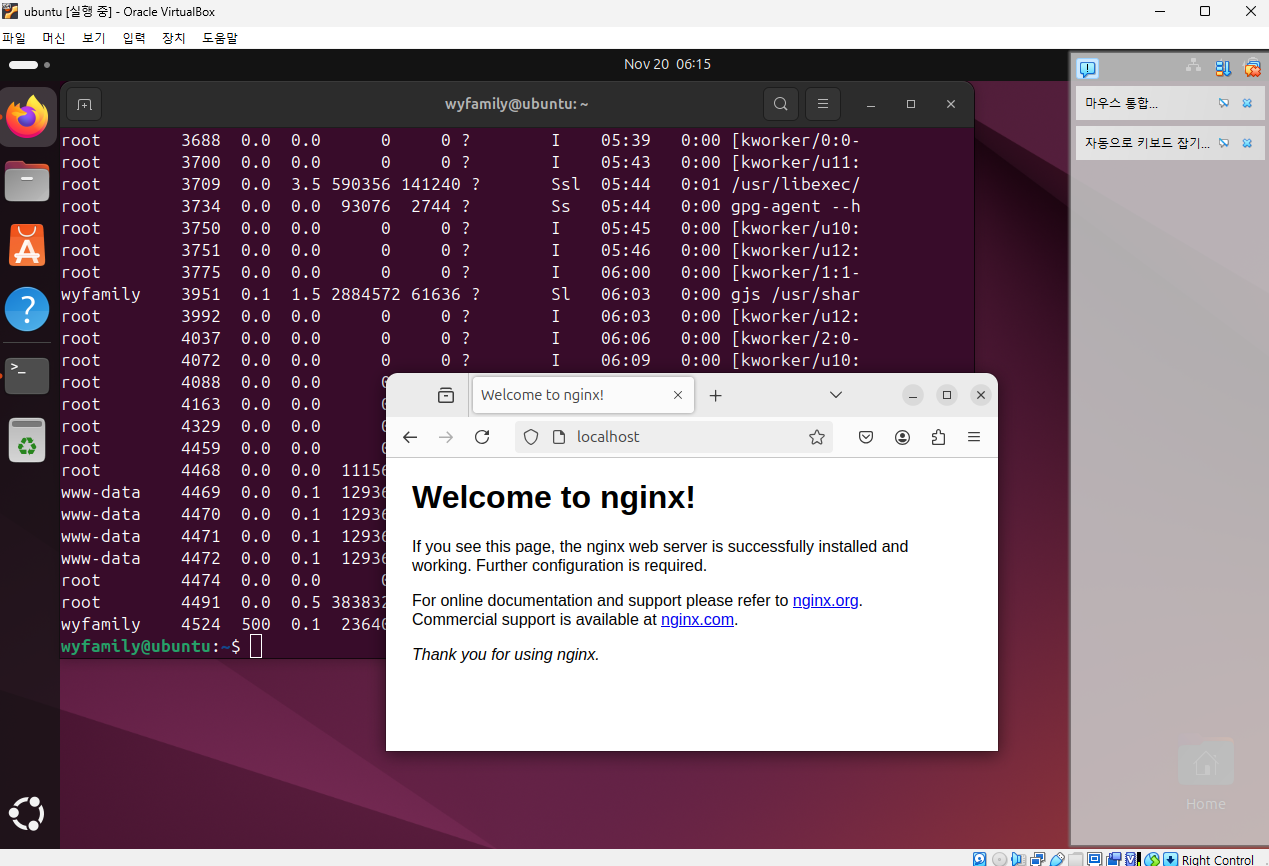Open the nginx.com link

697,619
